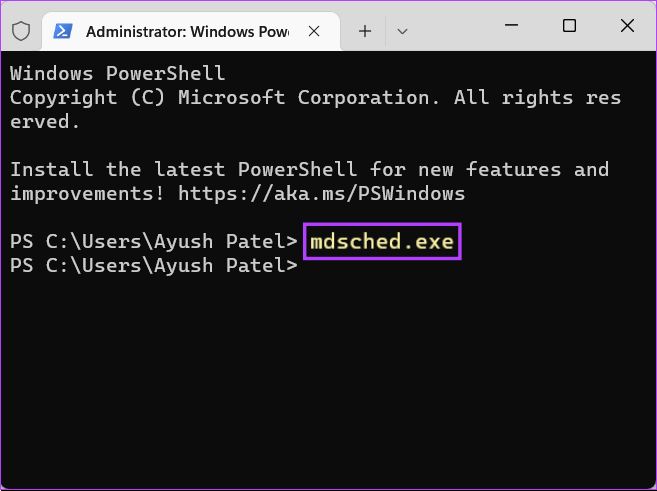Expand the new tab profile dropdown
Image resolution: width=657 pixels, height=491 pixels.
pos(402,31)
